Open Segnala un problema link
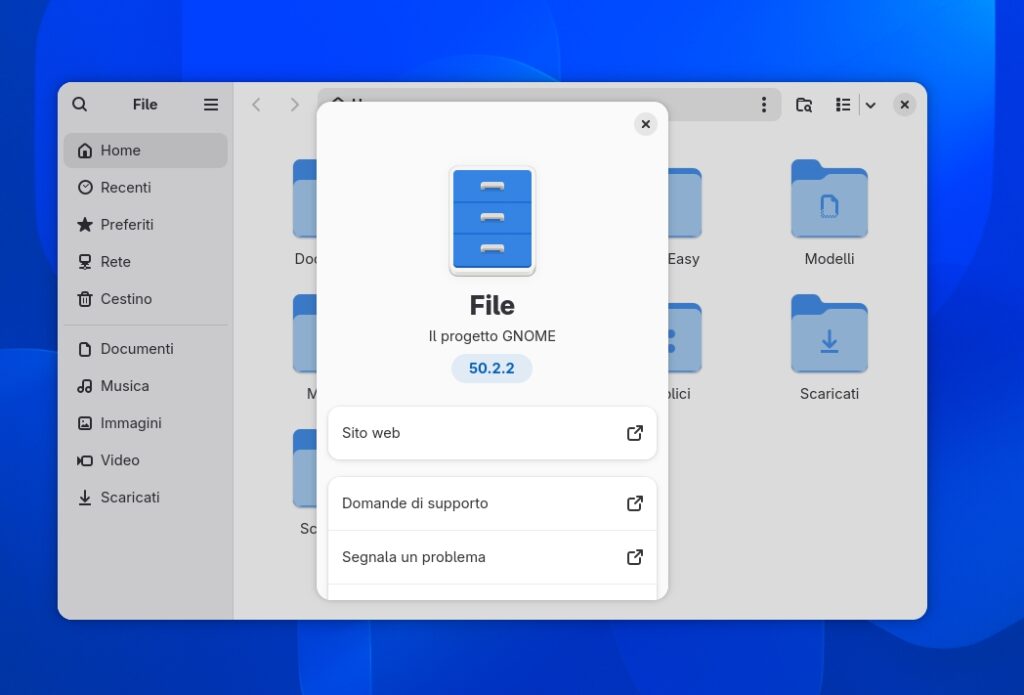The width and height of the screenshot is (1024, 695). click(492, 557)
